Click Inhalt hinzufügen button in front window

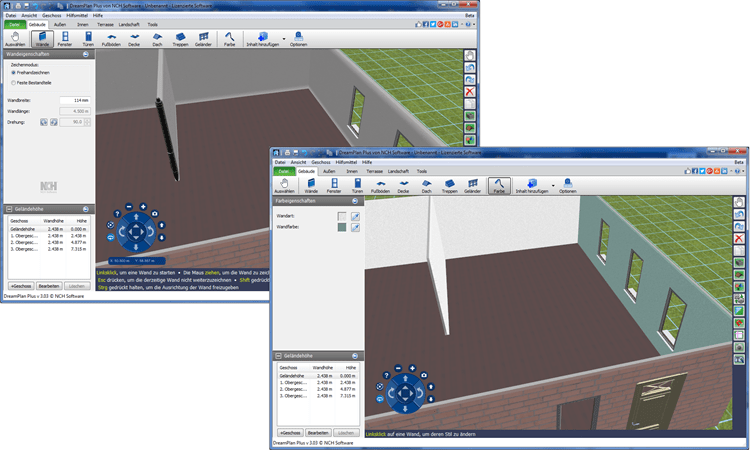pyautogui.click(x=531, y=186)
